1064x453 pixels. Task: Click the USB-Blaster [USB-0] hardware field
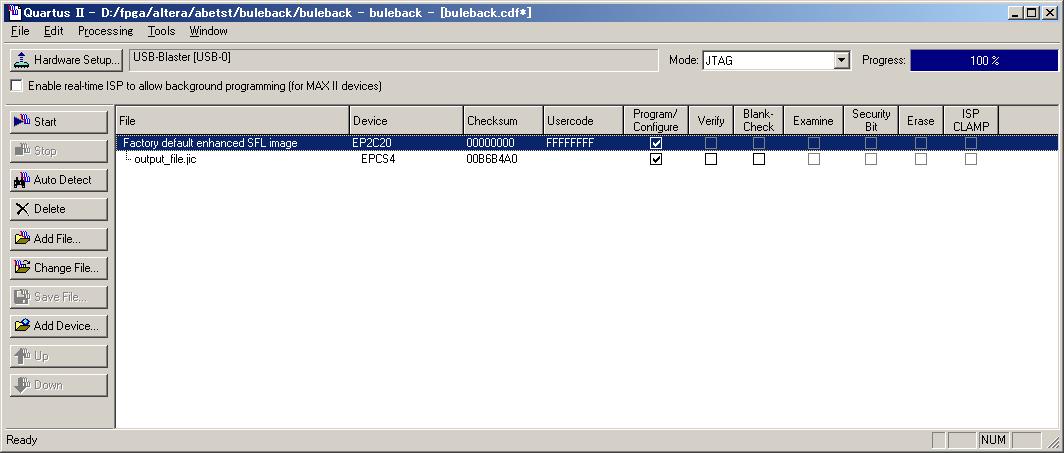click(394, 60)
